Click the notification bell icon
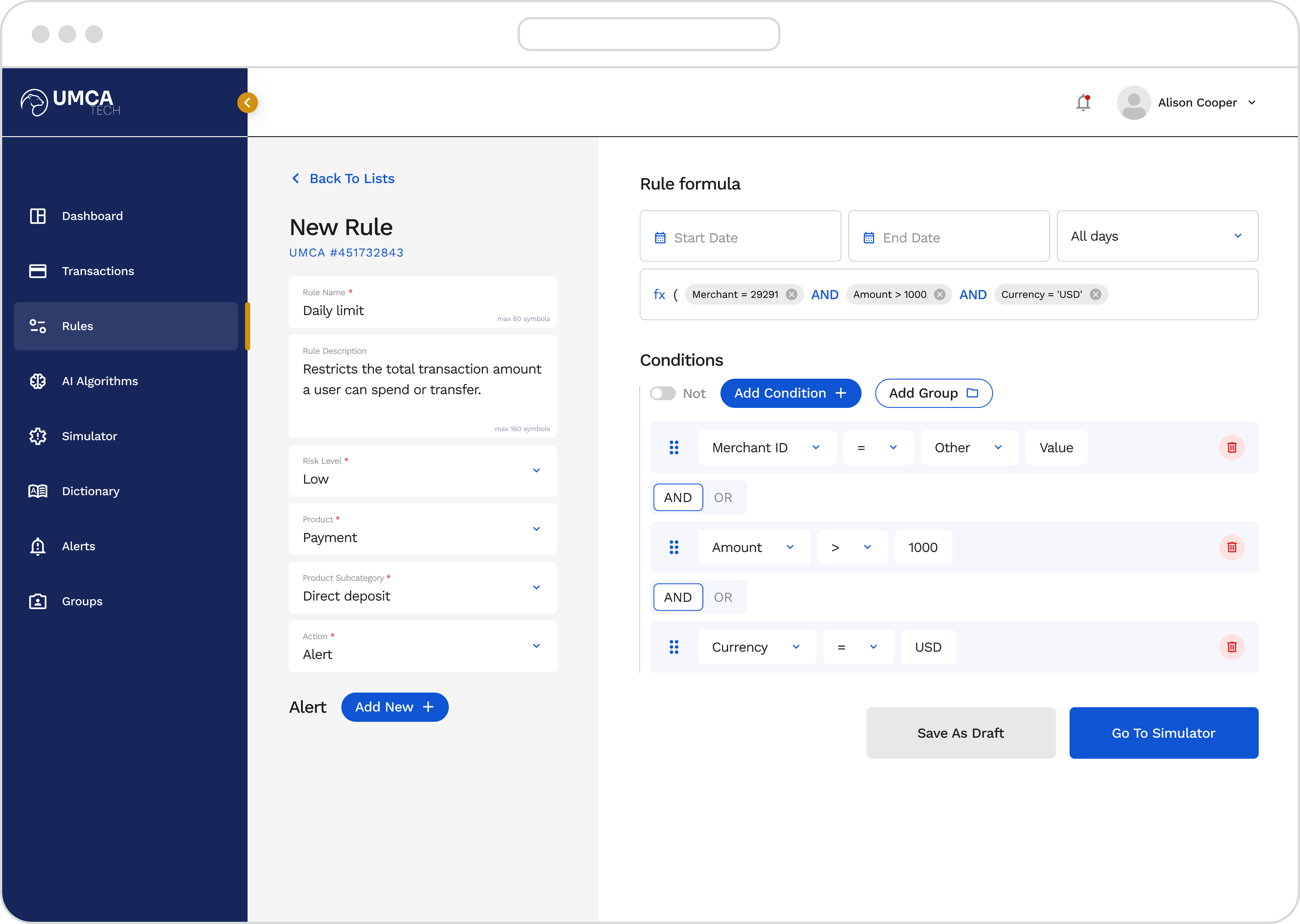The width and height of the screenshot is (1300, 924). click(1083, 103)
